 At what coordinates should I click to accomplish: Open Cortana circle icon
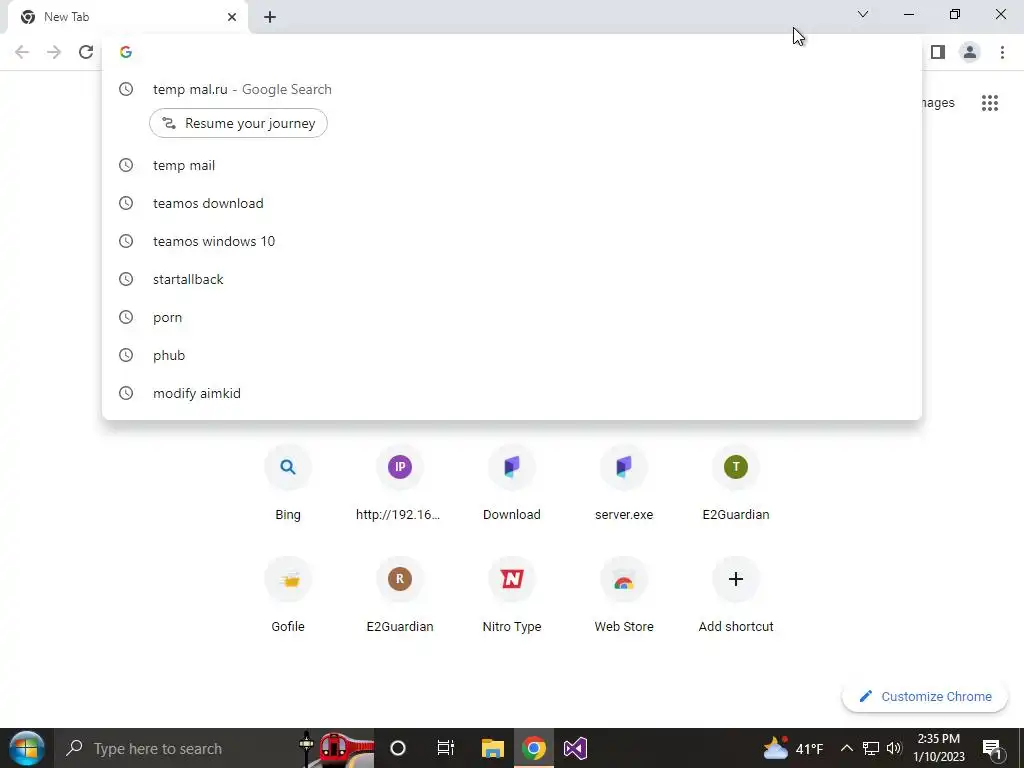398,748
